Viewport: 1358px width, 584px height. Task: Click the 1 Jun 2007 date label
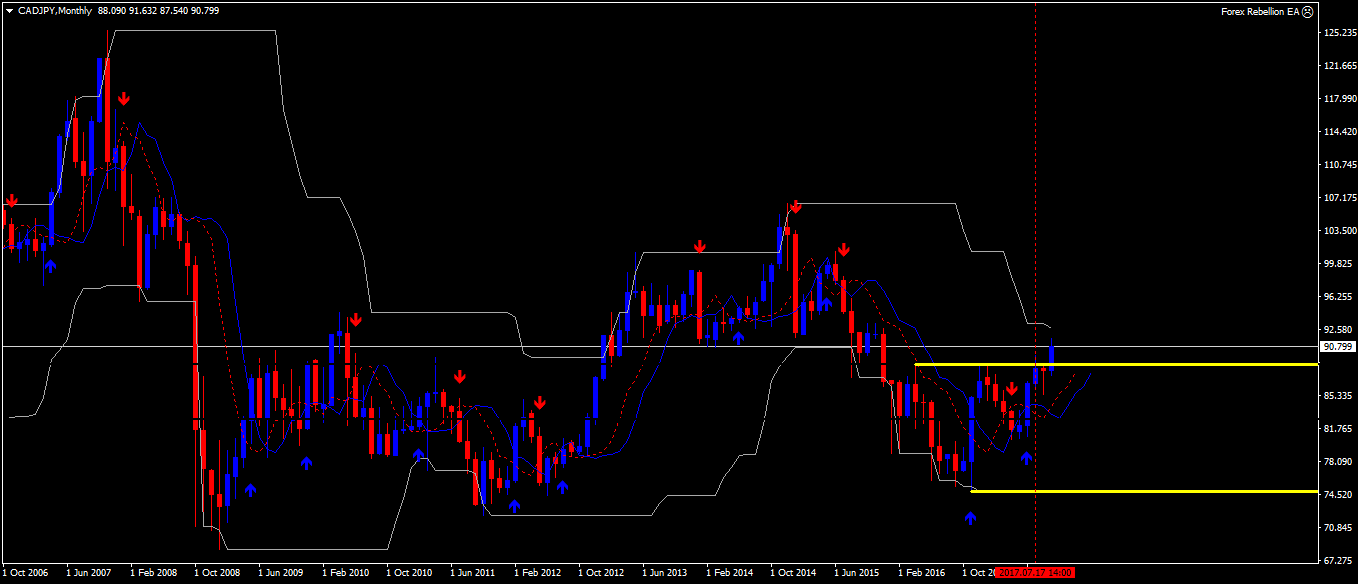(x=89, y=574)
